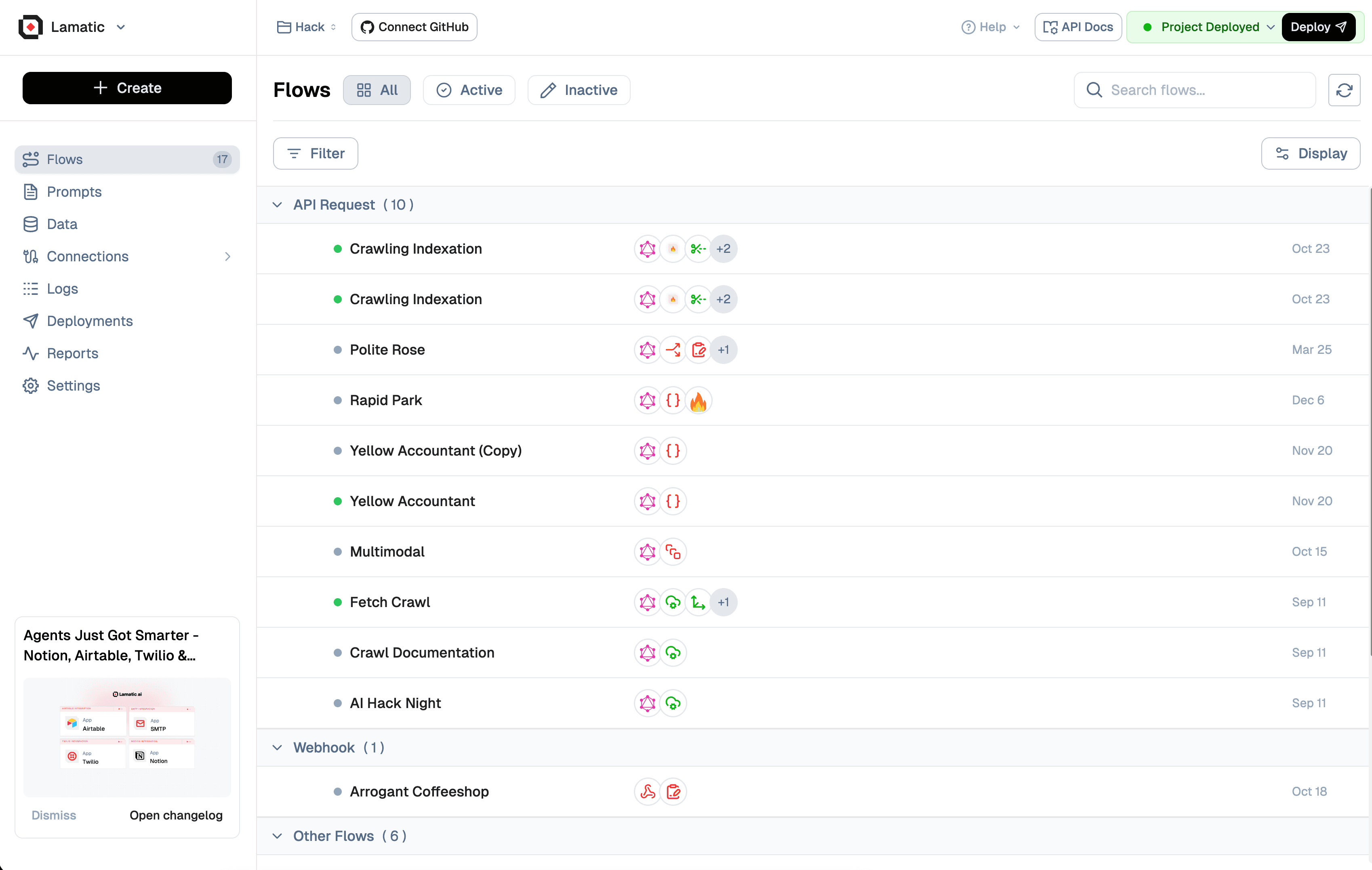Collapse the API Request group
The width and height of the screenshot is (1372, 870).
tap(278, 204)
